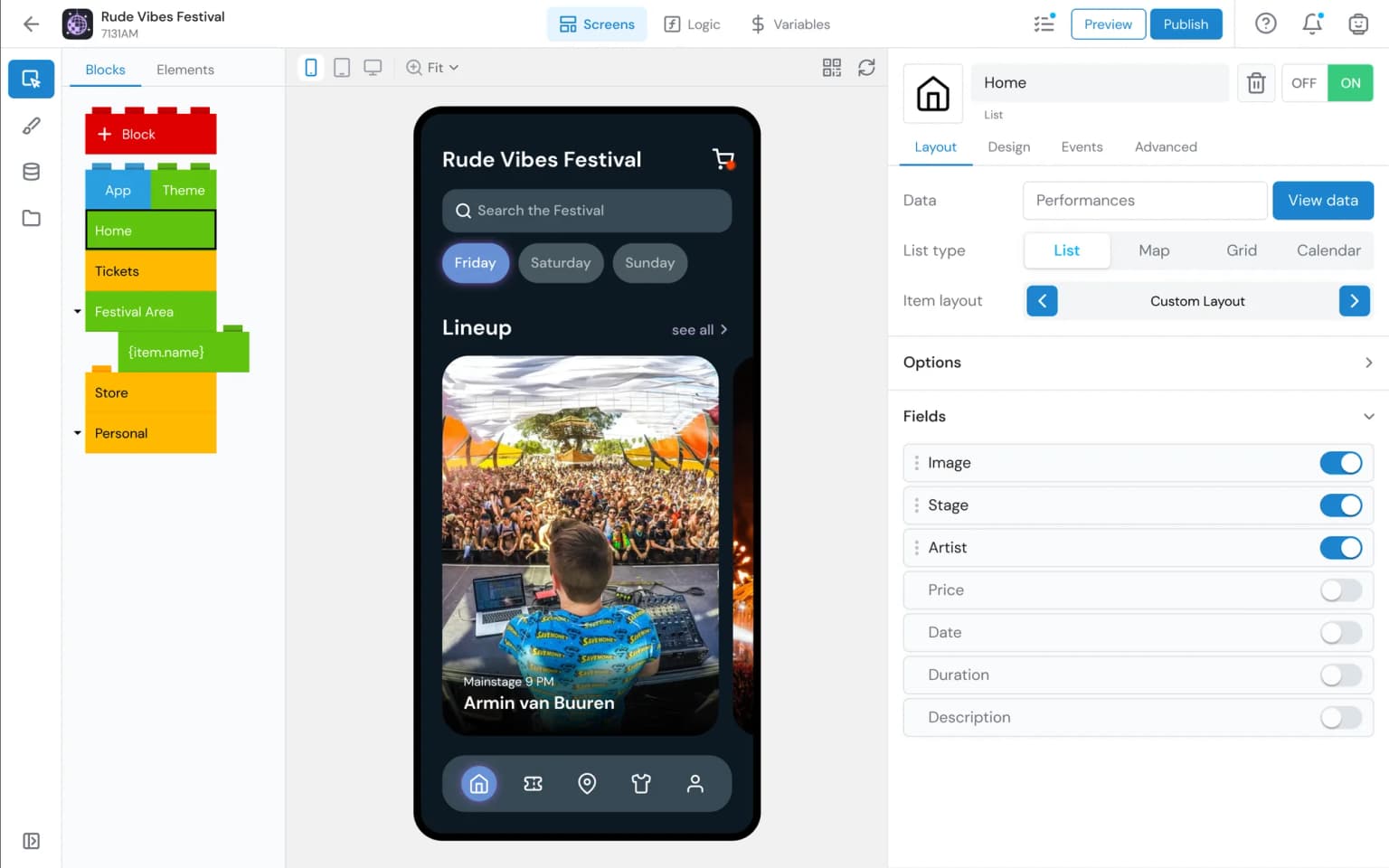The image size is (1389, 868).
Task: Switch to the Design tab
Action: 1009,146
